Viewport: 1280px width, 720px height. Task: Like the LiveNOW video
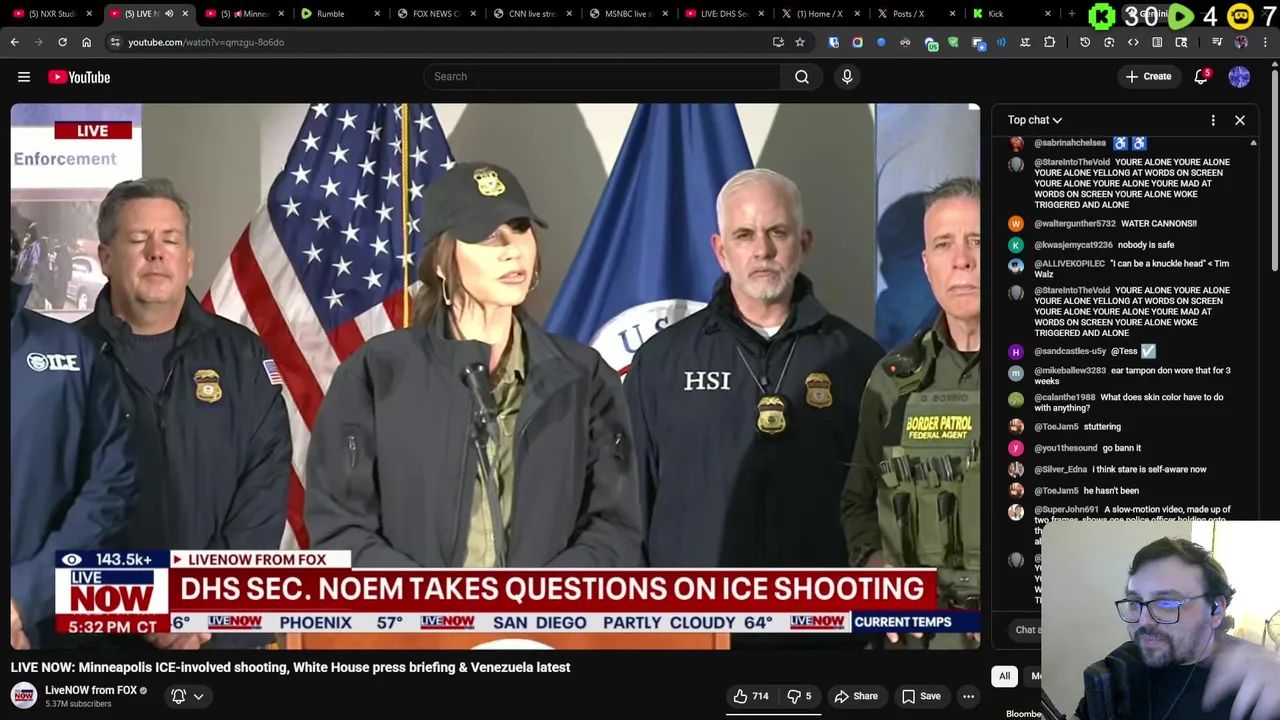750,696
